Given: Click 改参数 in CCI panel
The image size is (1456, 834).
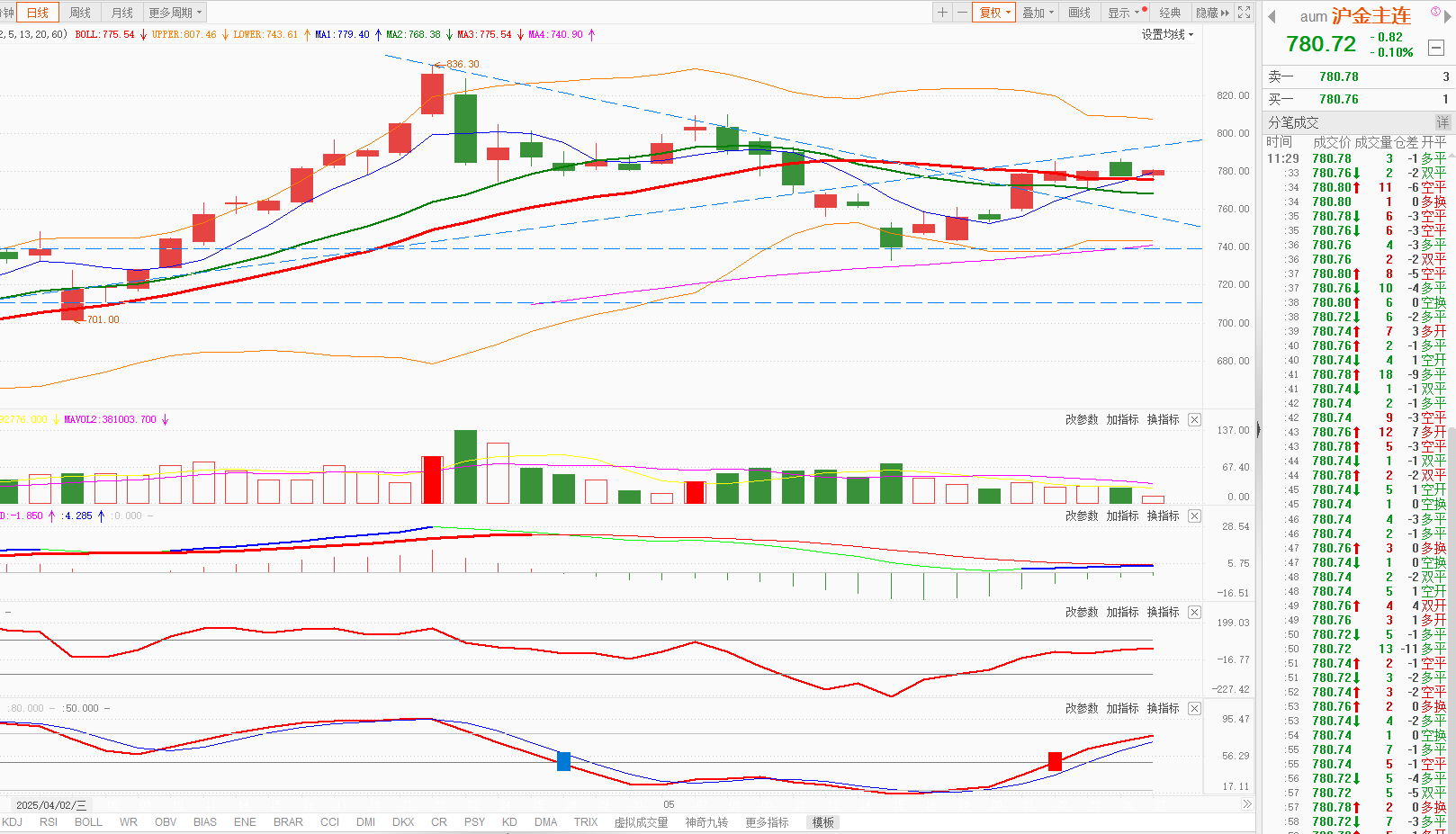Looking at the screenshot, I should 1082,613.
